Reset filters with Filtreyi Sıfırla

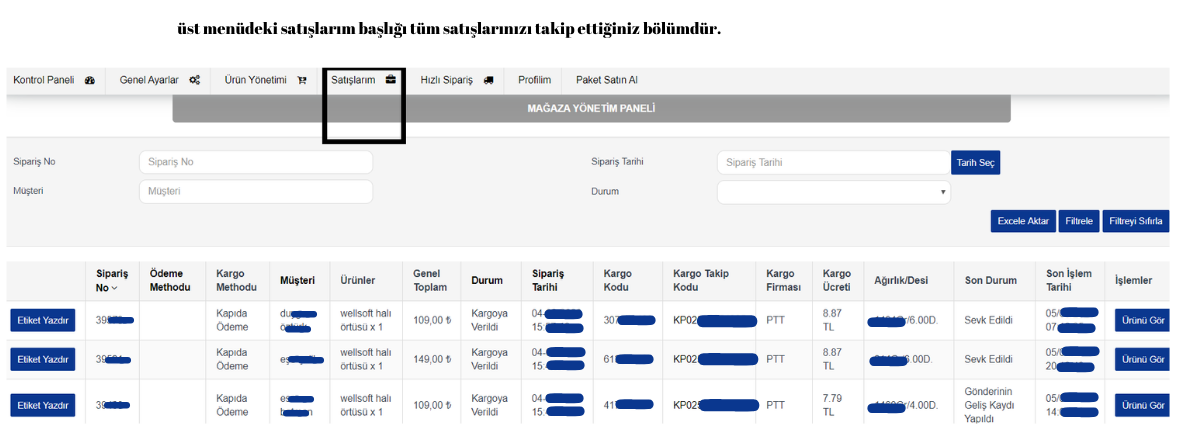pyautogui.click(x=1136, y=221)
